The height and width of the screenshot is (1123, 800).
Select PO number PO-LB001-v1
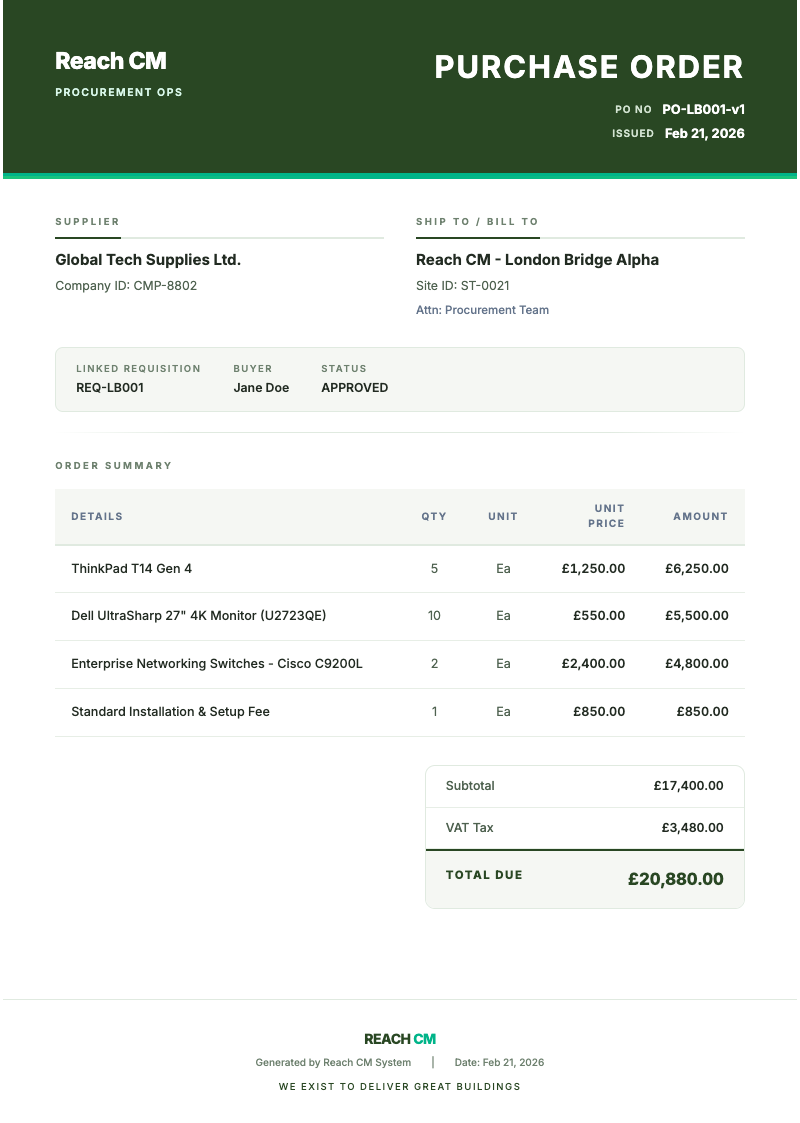coord(703,109)
